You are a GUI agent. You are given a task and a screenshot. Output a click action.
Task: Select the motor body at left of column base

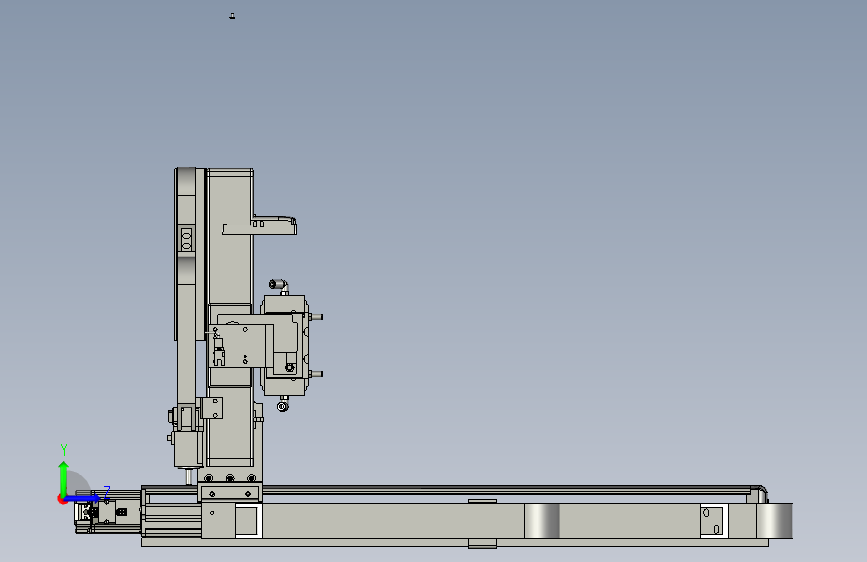tap(187, 449)
